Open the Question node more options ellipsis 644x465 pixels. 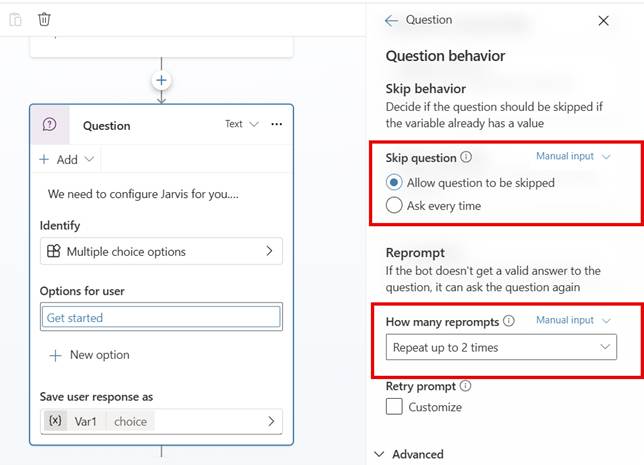coord(277,125)
